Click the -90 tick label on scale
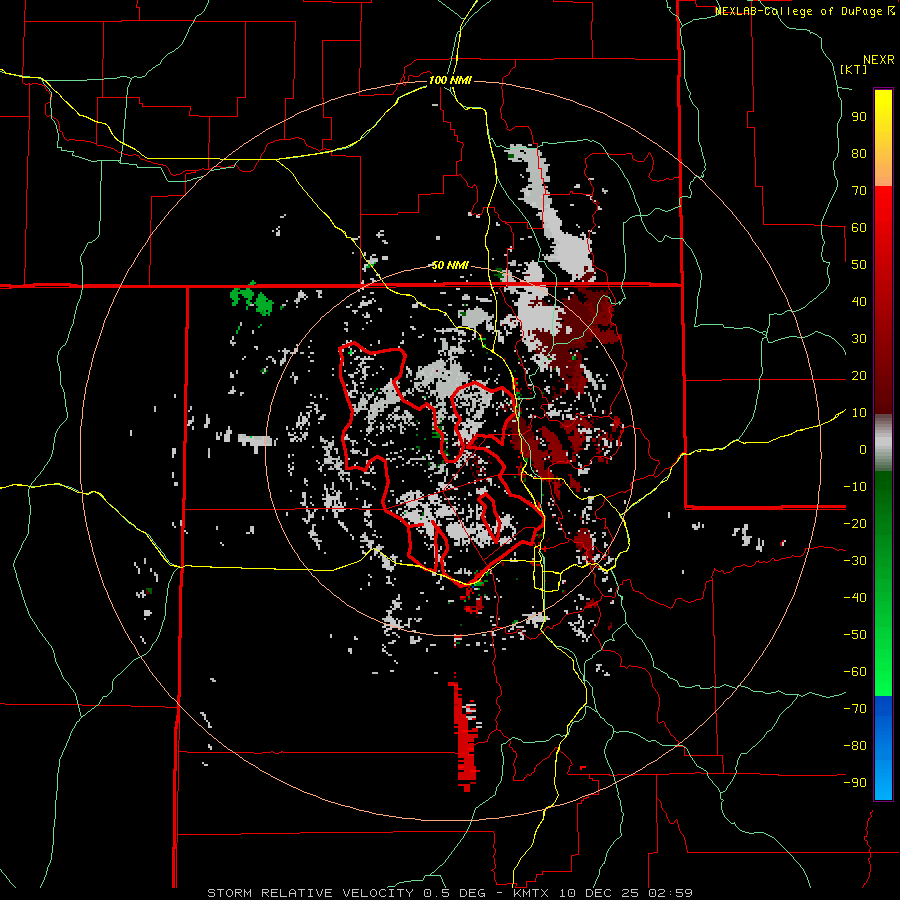The height and width of the screenshot is (900, 900). (x=855, y=782)
